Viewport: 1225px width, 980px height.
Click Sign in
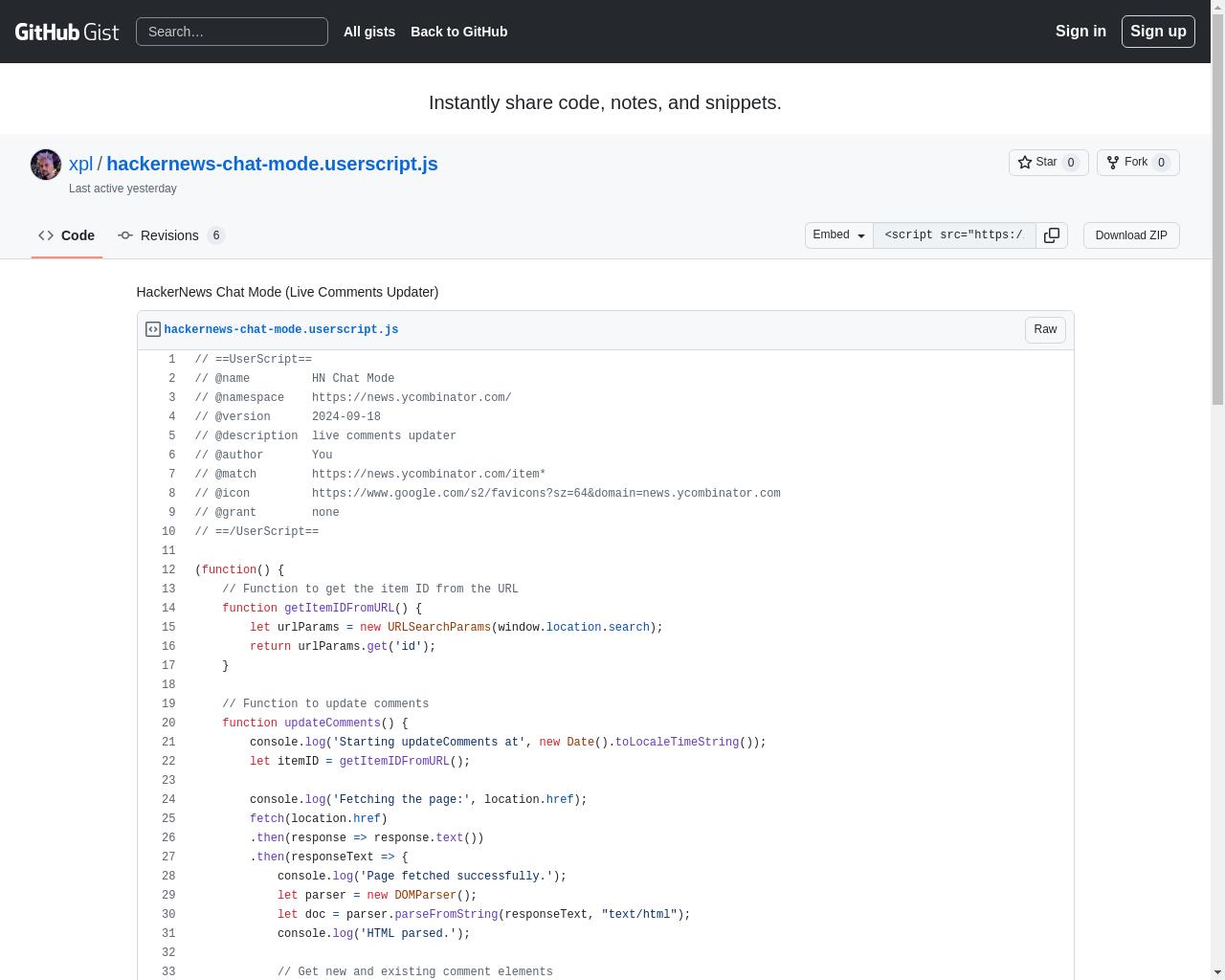(1080, 32)
